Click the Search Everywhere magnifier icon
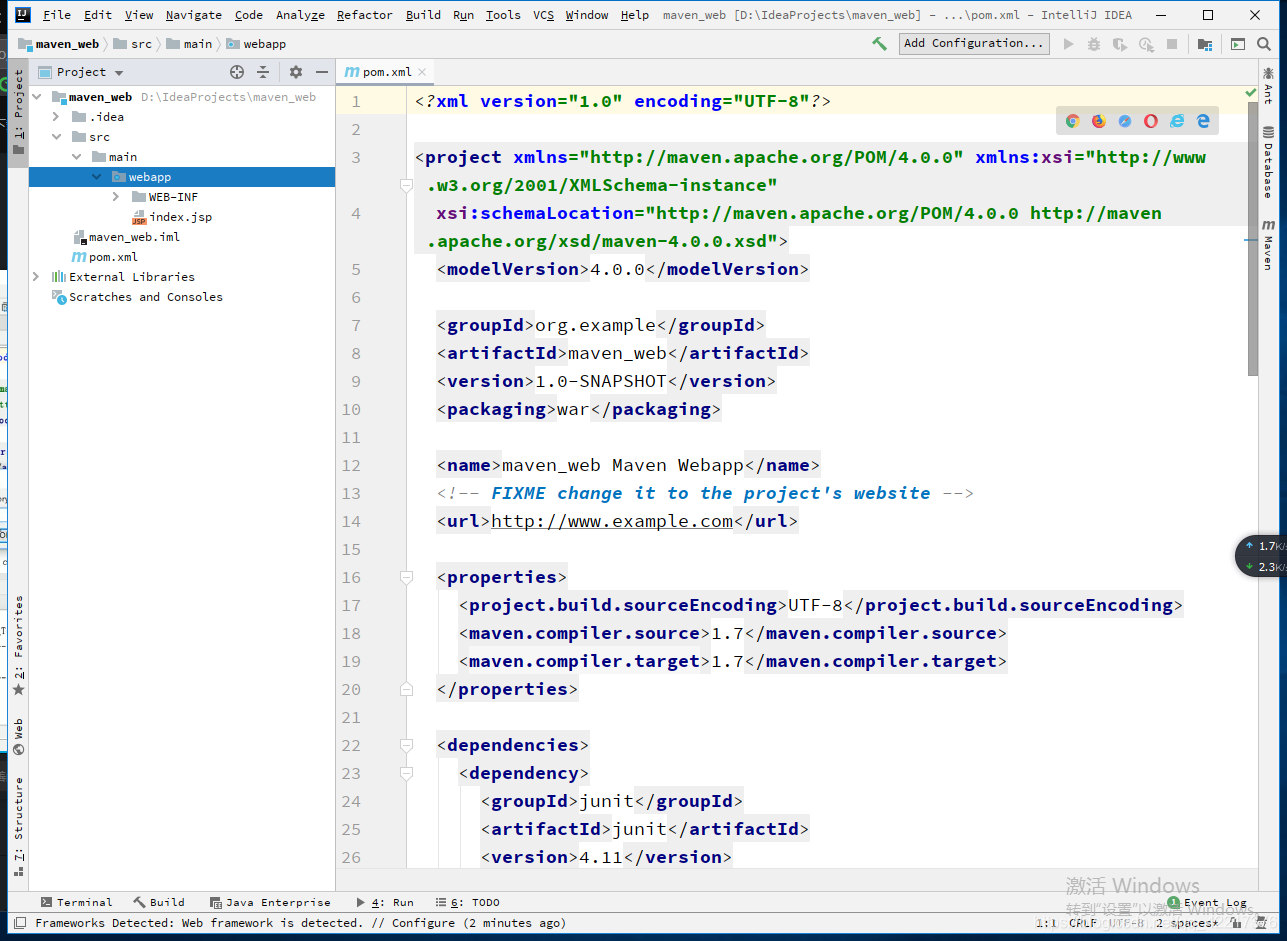The width and height of the screenshot is (1287, 941). [1265, 44]
